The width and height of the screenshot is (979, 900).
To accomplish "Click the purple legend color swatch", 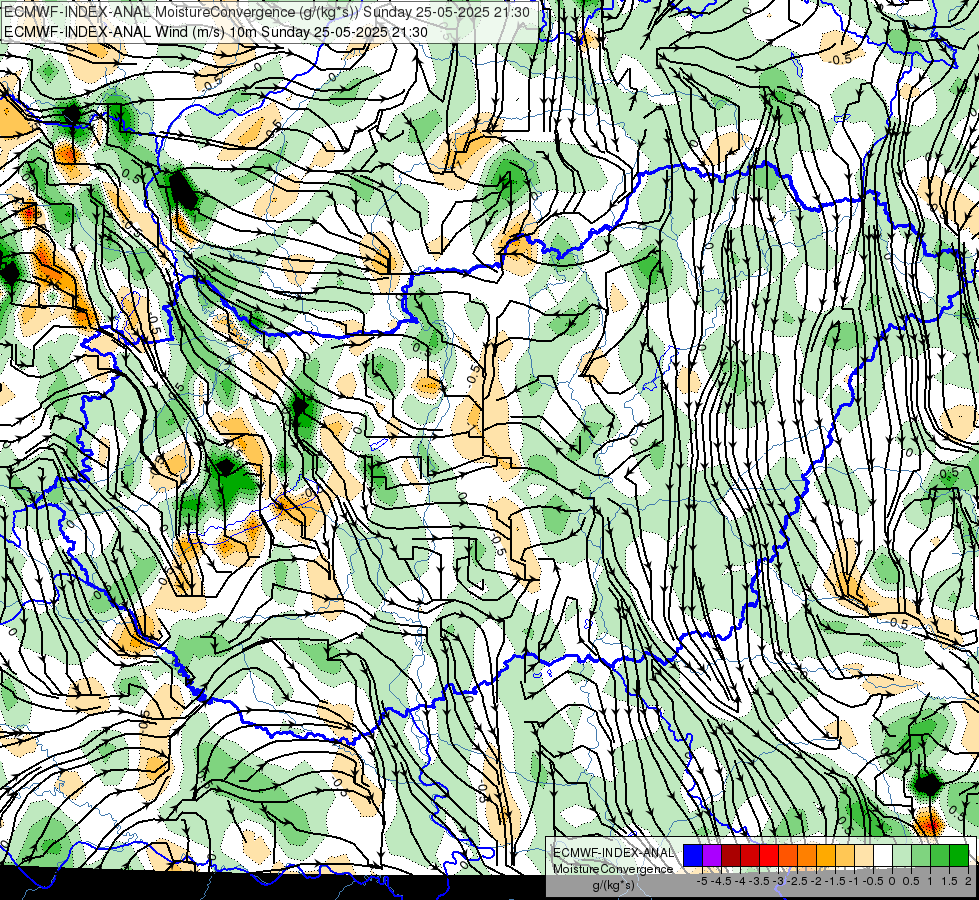I will [x=712, y=856].
